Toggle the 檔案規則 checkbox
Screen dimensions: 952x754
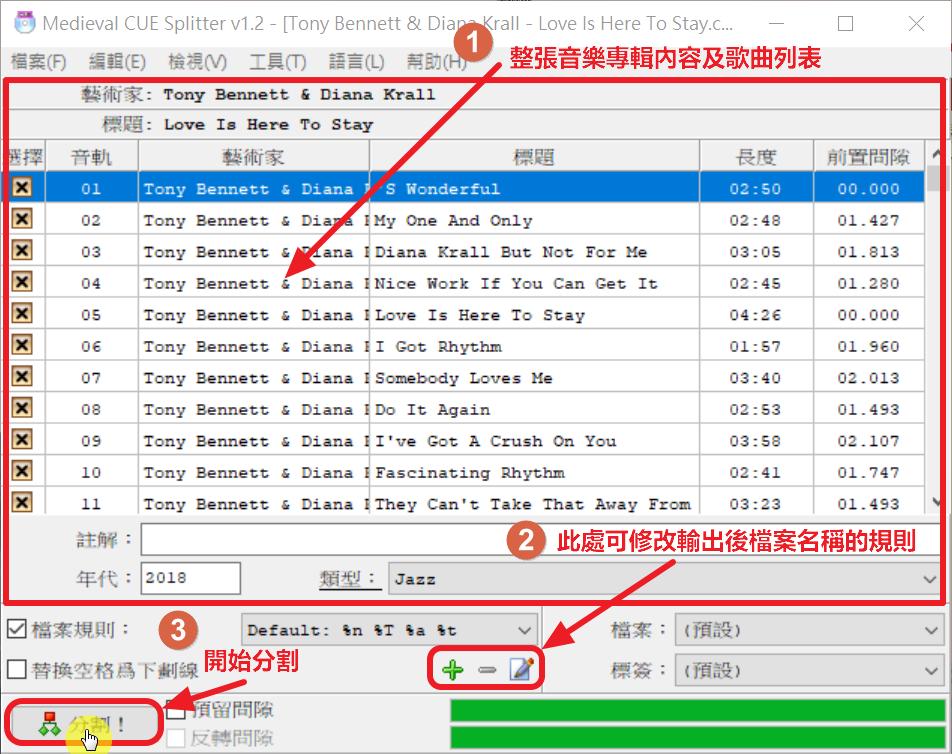[16, 629]
